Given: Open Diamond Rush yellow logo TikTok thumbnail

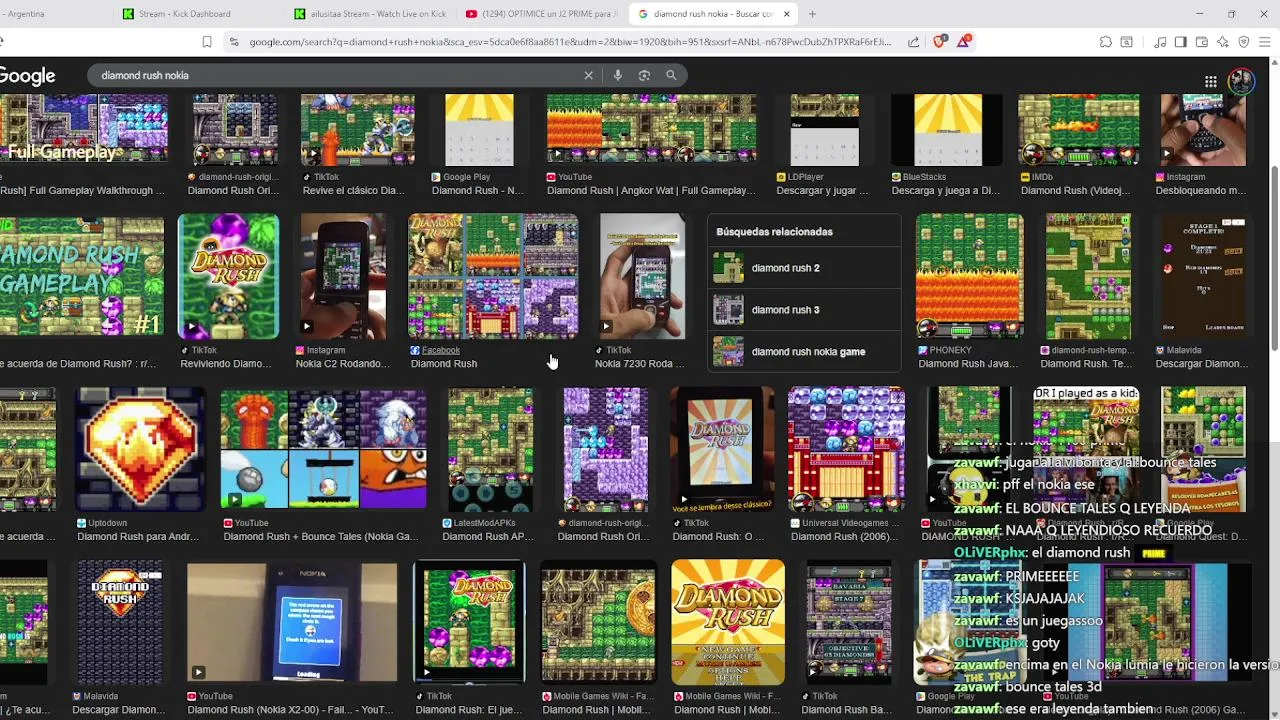Looking at the screenshot, I should (228, 276).
